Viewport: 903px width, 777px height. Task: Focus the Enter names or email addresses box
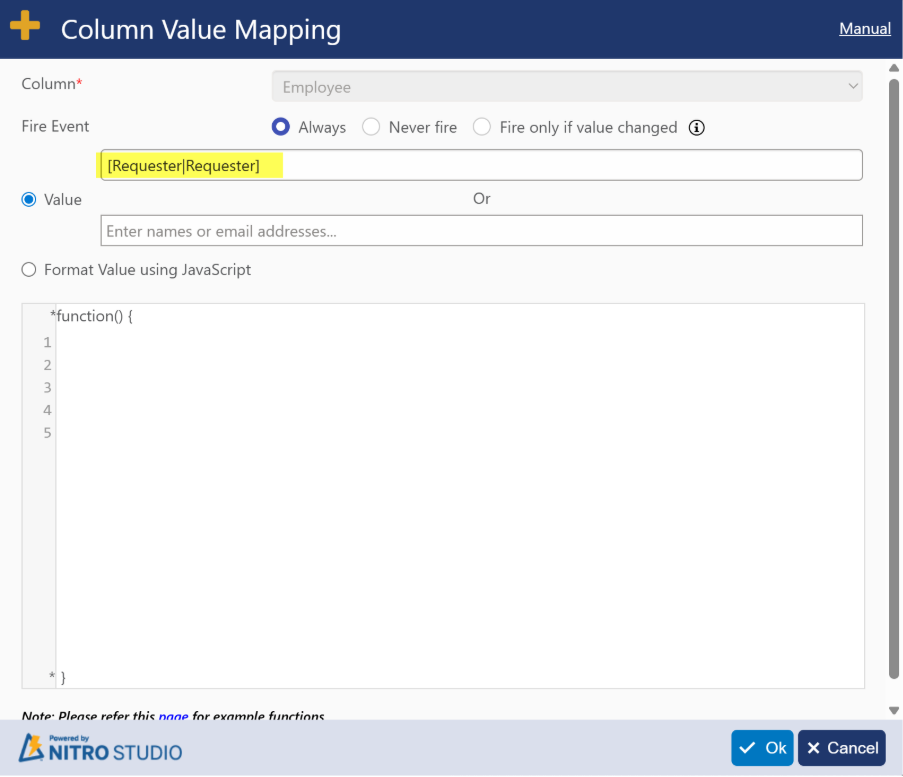480,231
